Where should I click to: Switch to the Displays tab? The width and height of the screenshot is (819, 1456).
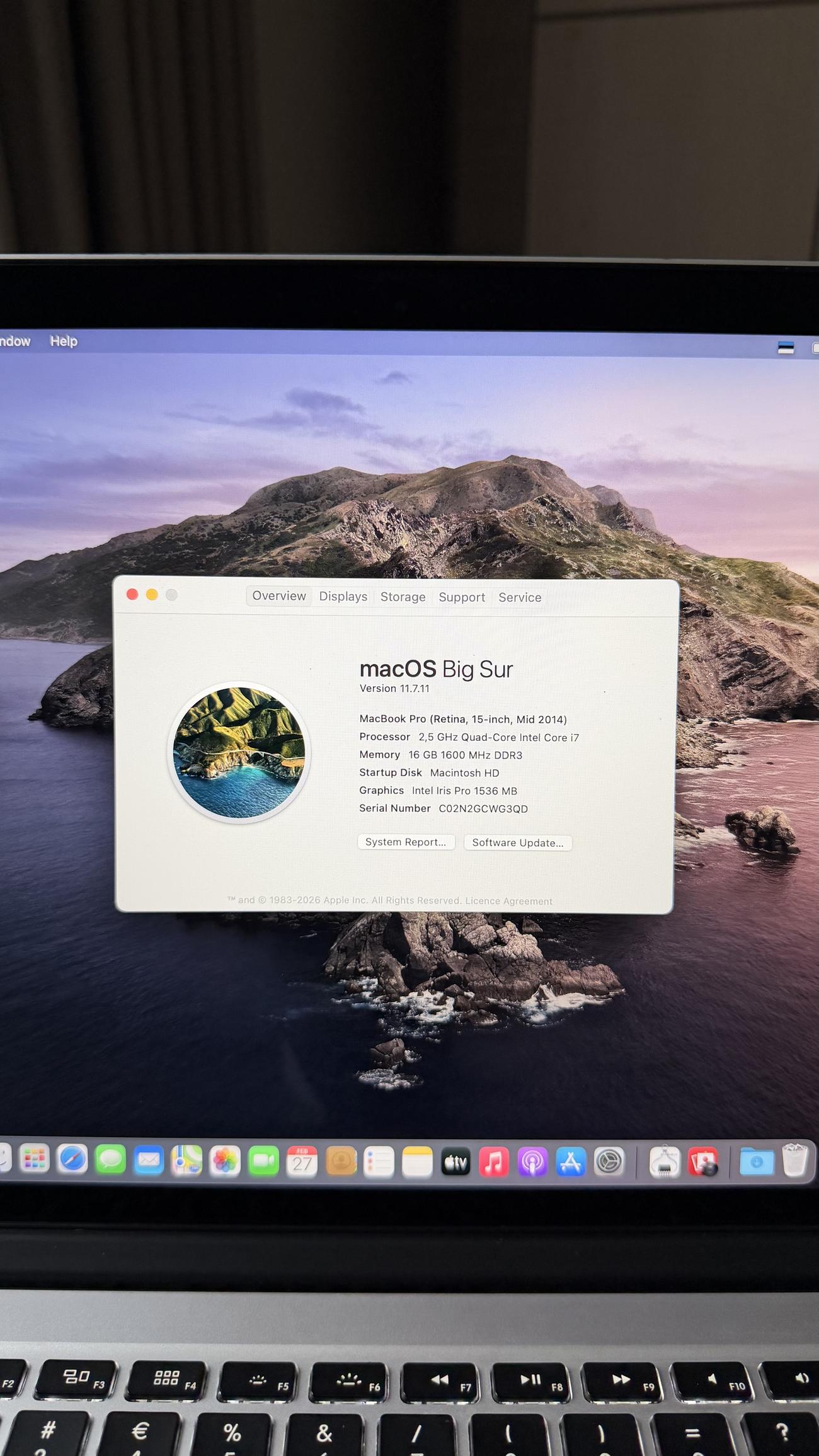point(343,597)
